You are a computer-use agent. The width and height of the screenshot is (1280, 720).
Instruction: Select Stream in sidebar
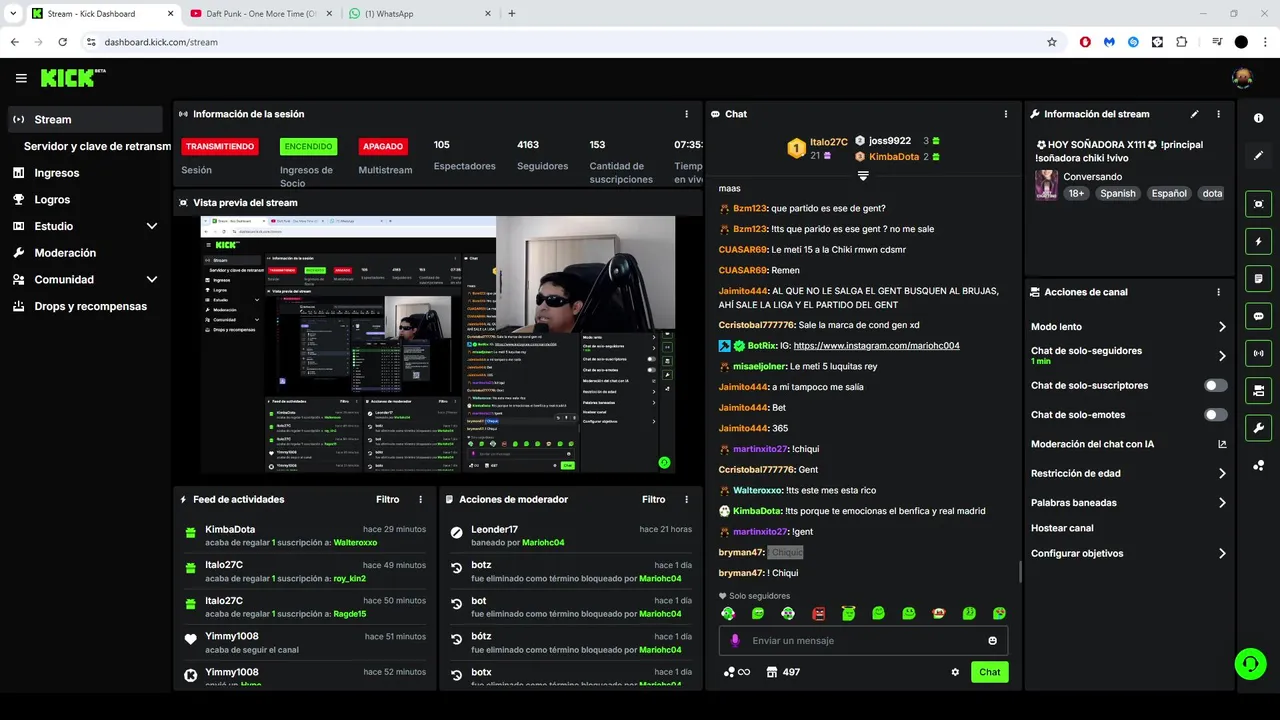tap(85, 119)
